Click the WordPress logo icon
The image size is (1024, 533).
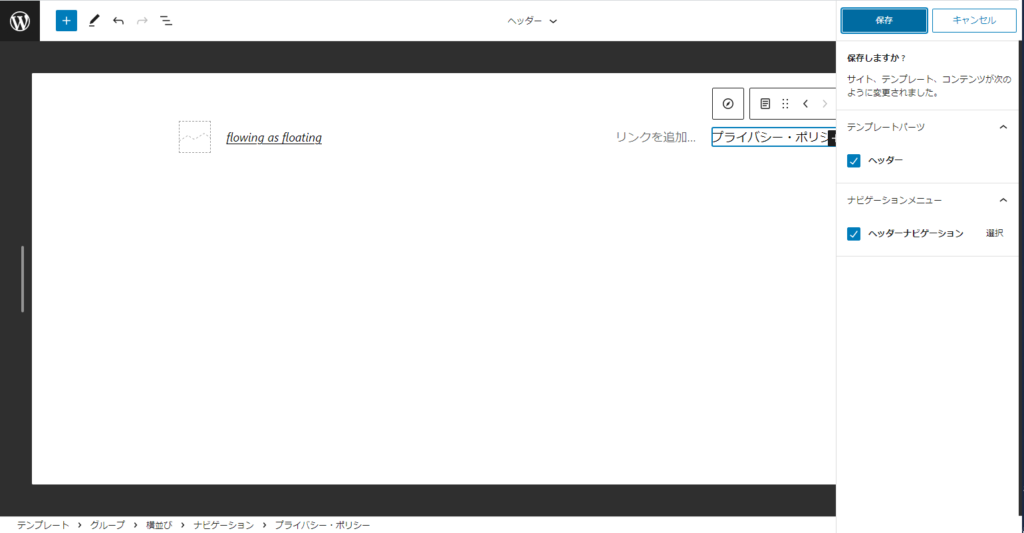(20, 20)
